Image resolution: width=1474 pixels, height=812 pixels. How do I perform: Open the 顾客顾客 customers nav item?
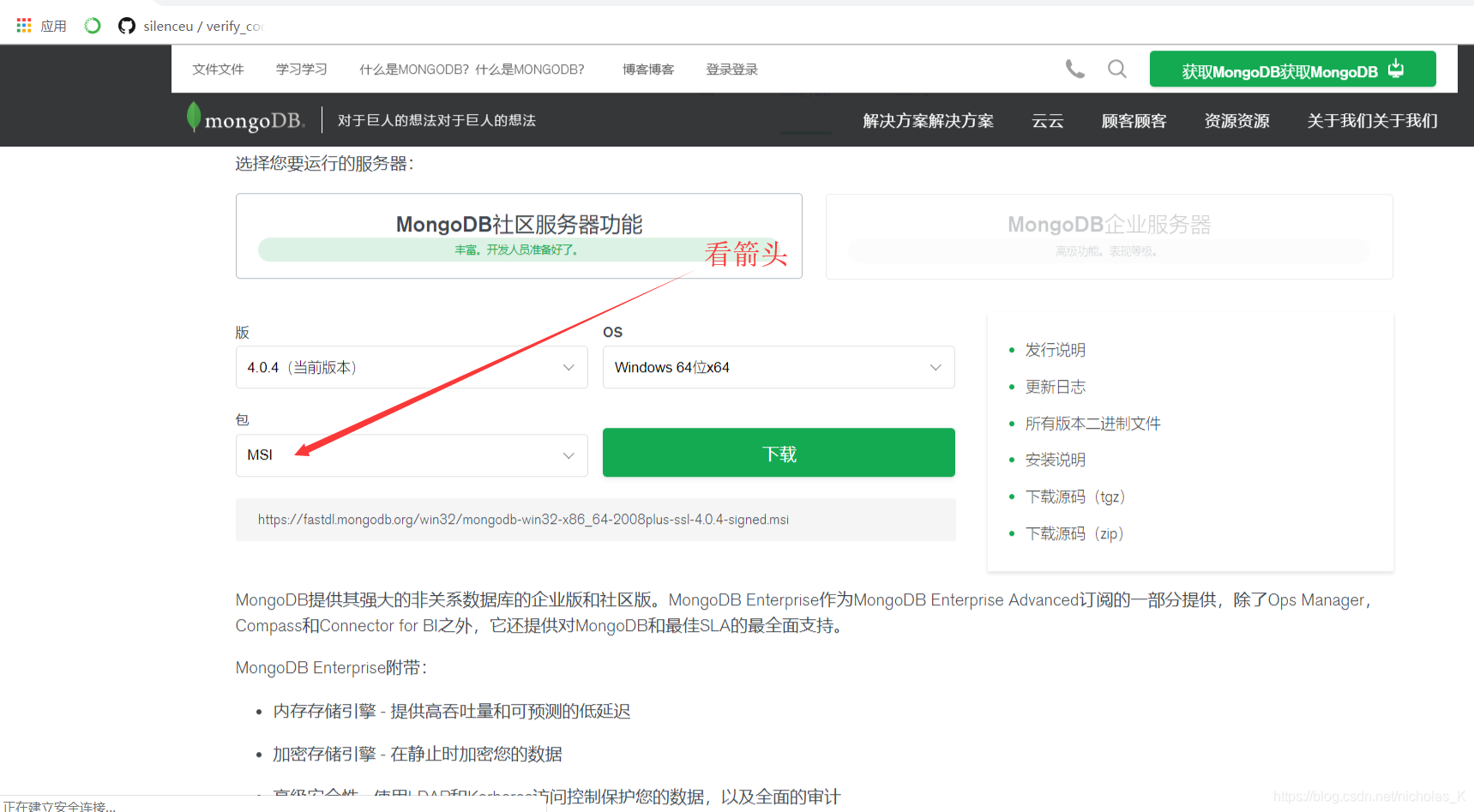coord(1134,121)
